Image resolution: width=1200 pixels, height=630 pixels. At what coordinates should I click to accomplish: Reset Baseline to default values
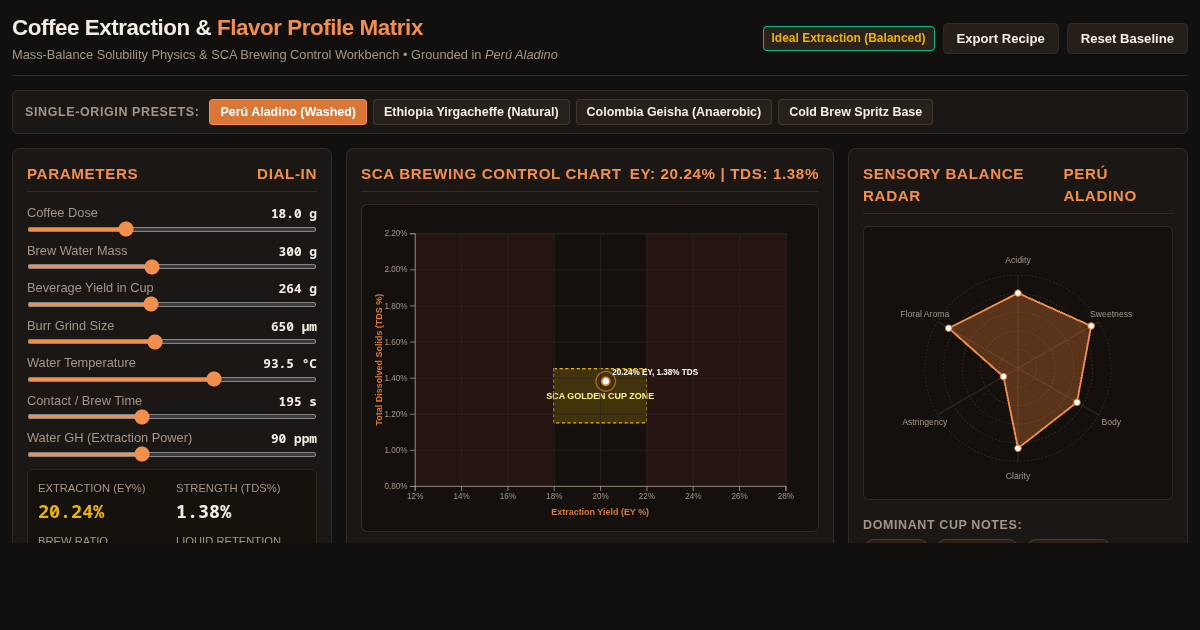(x=1127, y=39)
